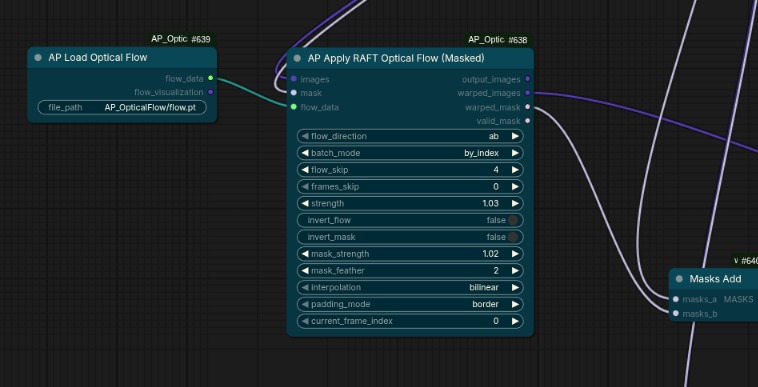The image size is (758, 387).
Task: Select previous batch_mode option
Action: pos(305,153)
